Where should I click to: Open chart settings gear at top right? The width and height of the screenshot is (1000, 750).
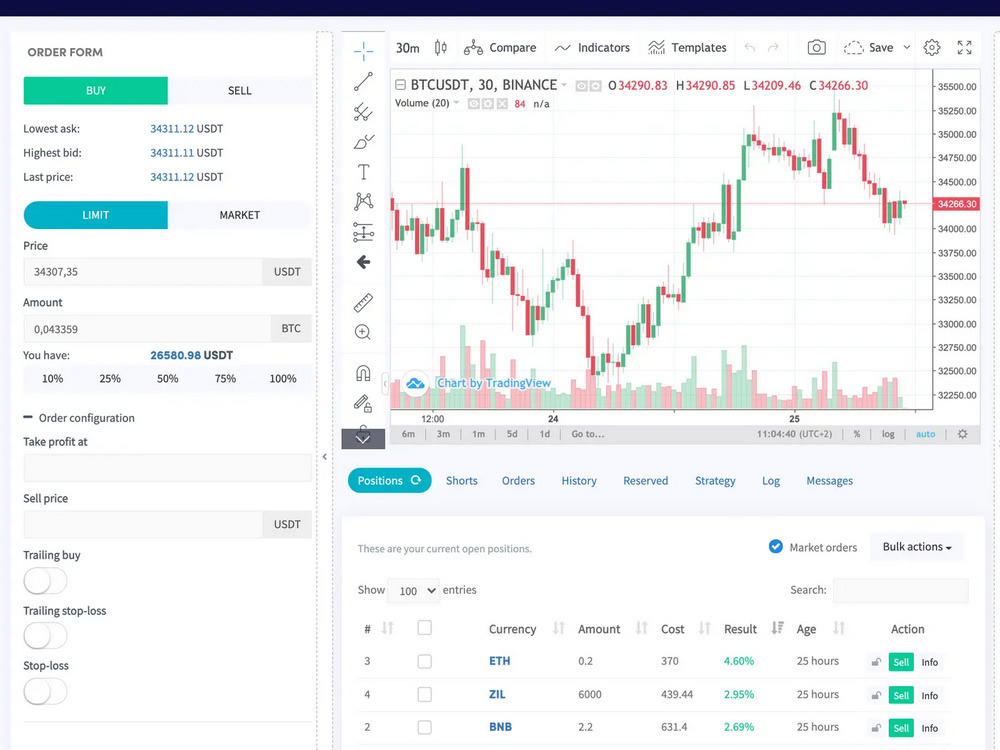click(x=932, y=48)
